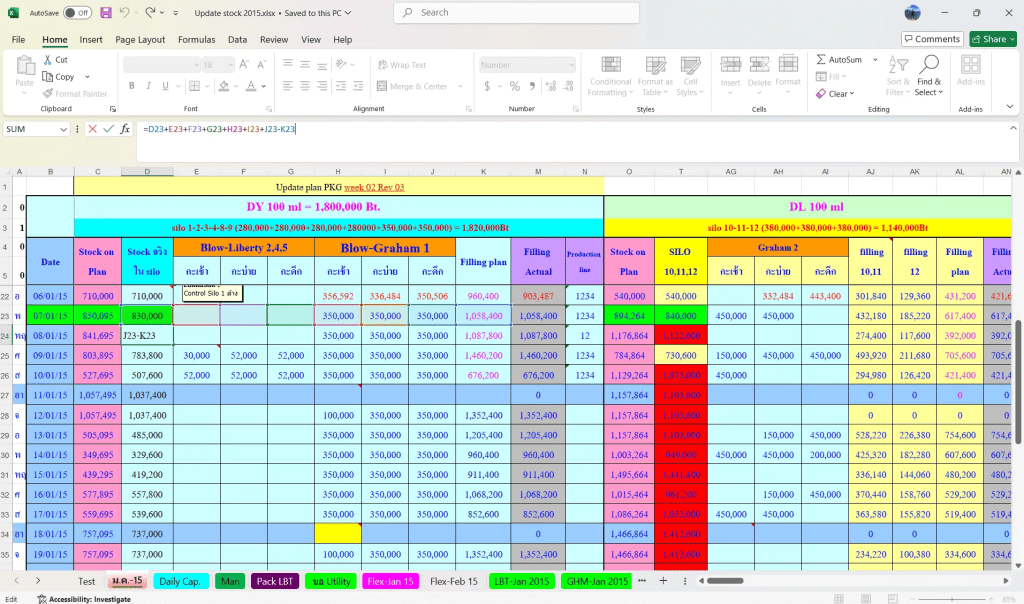The width and height of the screenshot is (1024, 604).
Task: Click the Cut scissors icon
Action: [x=48, y=60]
